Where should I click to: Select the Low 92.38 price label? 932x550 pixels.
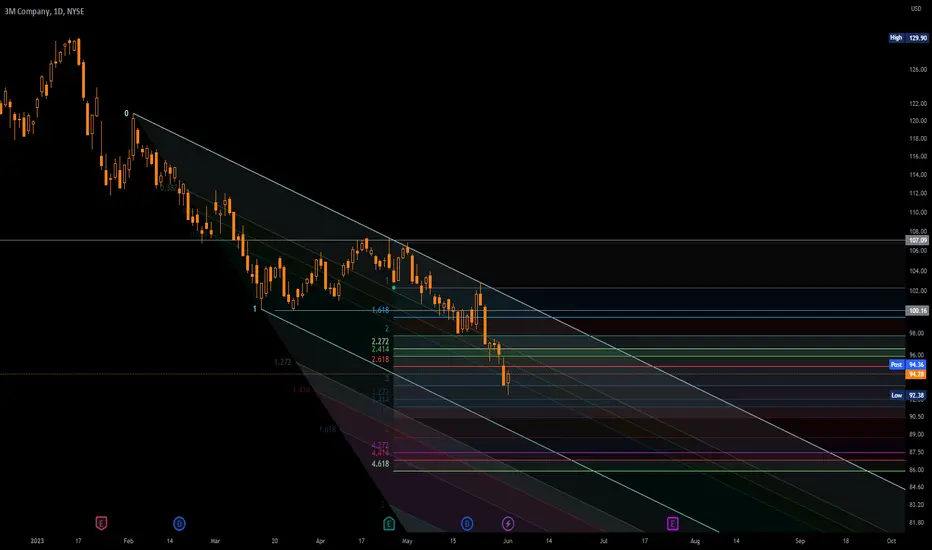tap(908, 395)
